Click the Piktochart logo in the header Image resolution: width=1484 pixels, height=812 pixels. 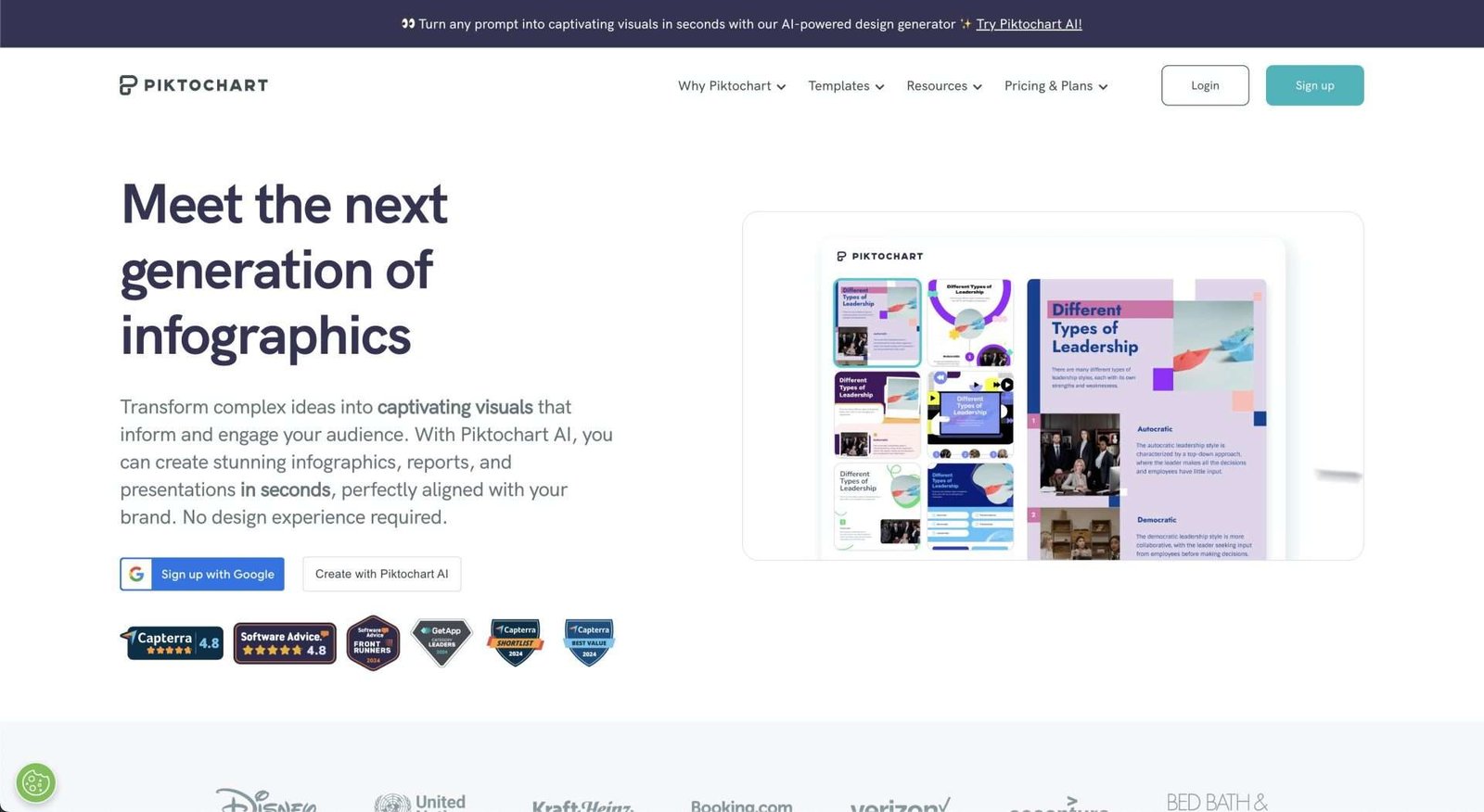point(194,85)
